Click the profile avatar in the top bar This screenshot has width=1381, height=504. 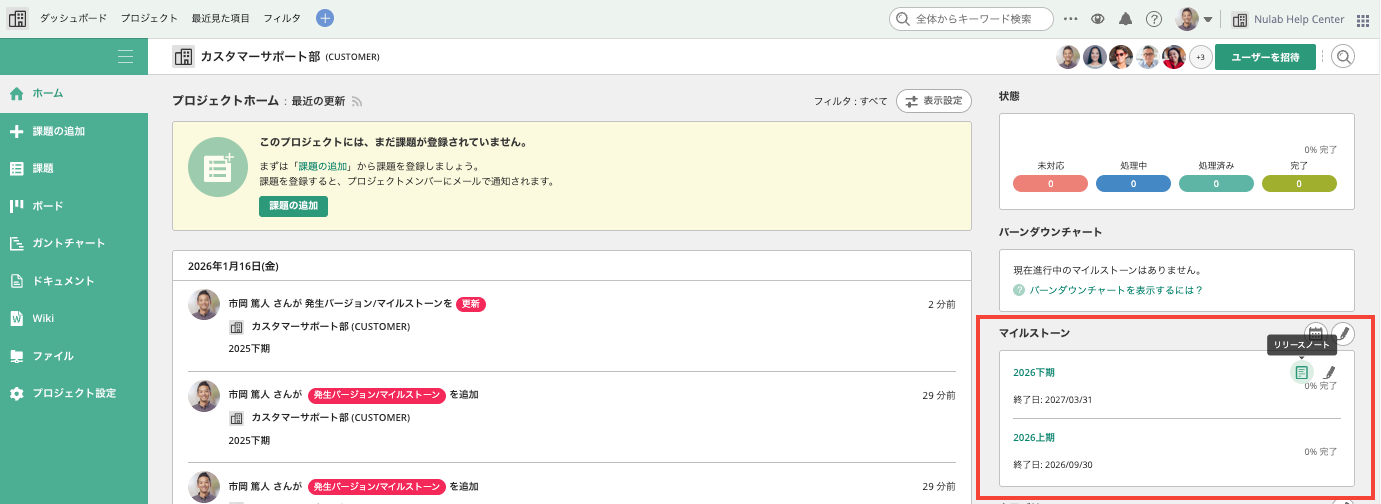pos(1187,18)
